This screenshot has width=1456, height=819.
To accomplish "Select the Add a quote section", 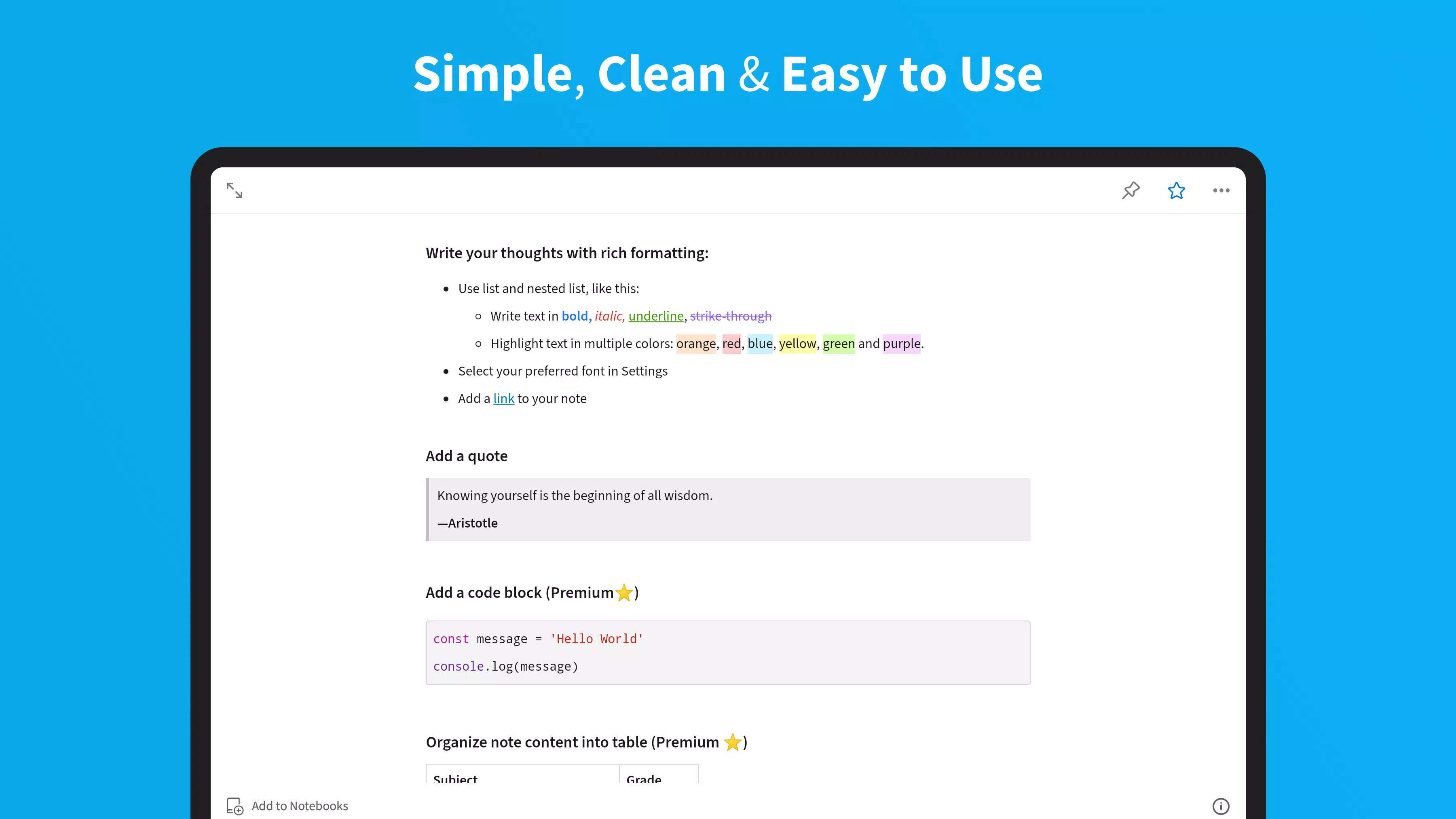I will 466,456.
